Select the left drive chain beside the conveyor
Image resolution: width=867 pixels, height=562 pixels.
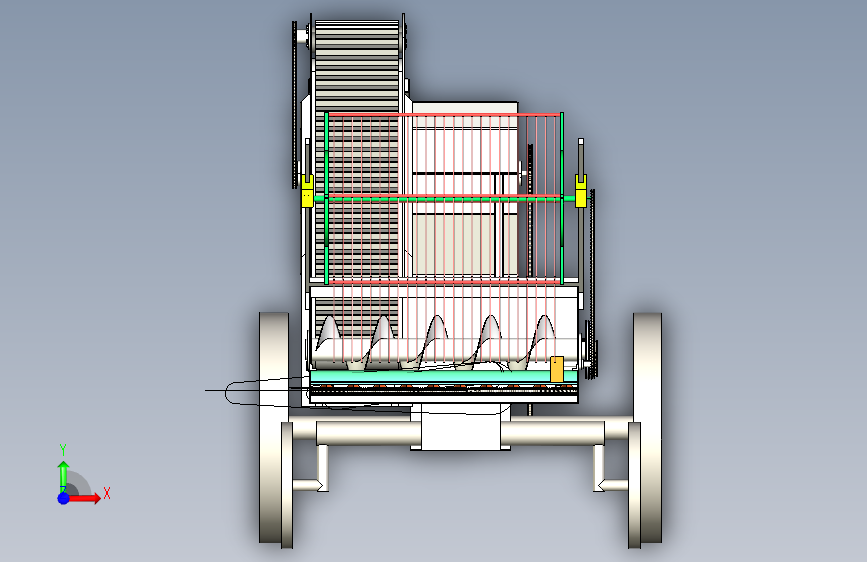tap(295, 105)
